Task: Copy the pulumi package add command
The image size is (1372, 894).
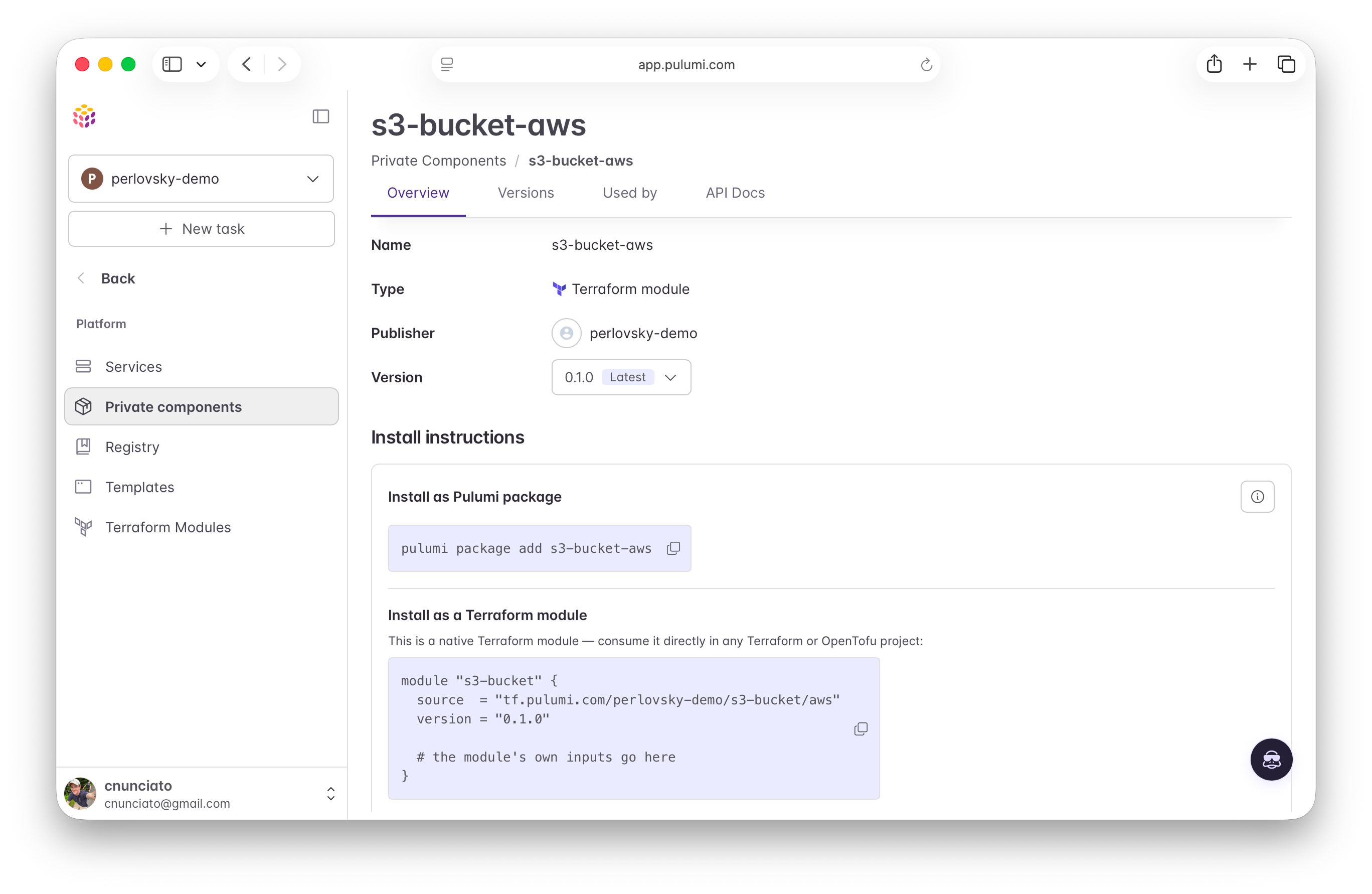Action: tap(673, 548)
